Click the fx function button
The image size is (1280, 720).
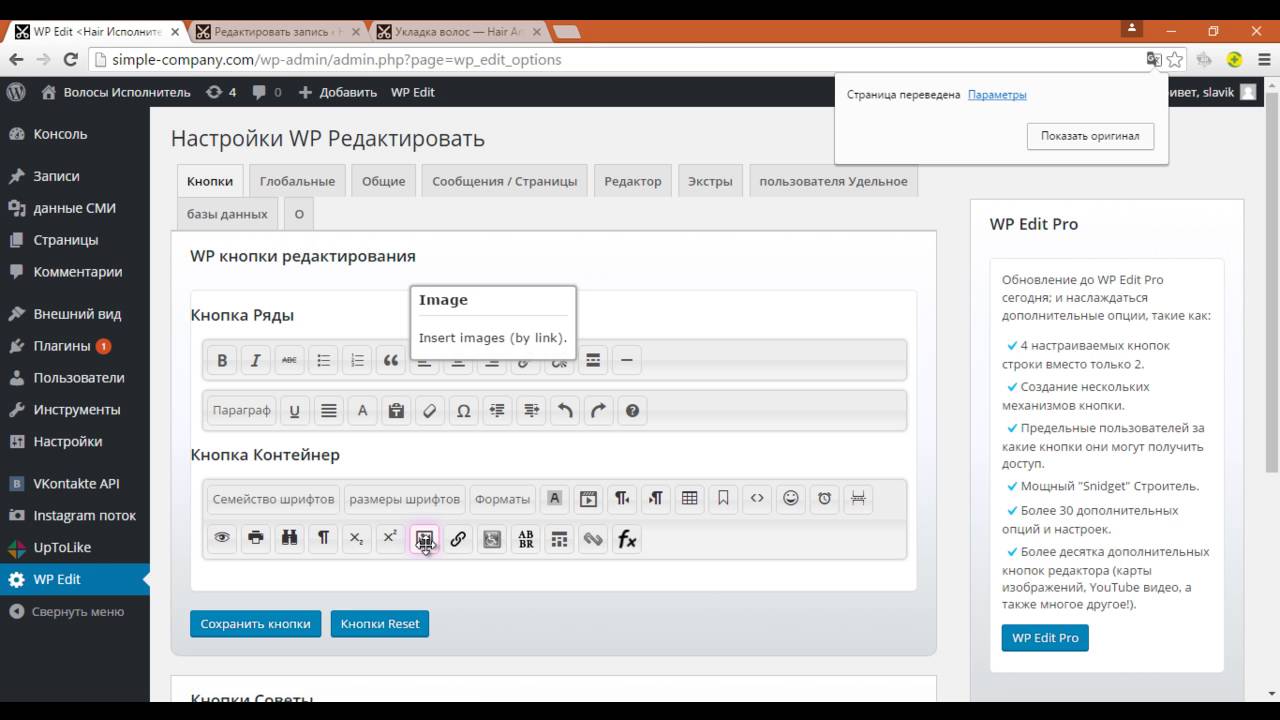(627, 539)
